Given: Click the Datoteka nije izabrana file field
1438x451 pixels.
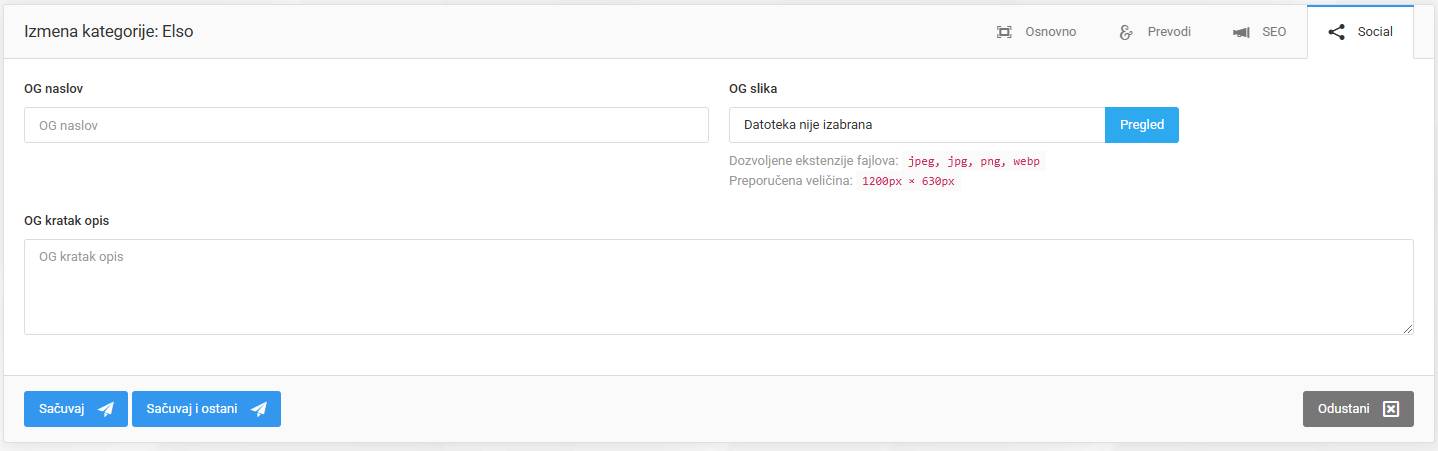Looking at the screenshot, I should point(916,126).
